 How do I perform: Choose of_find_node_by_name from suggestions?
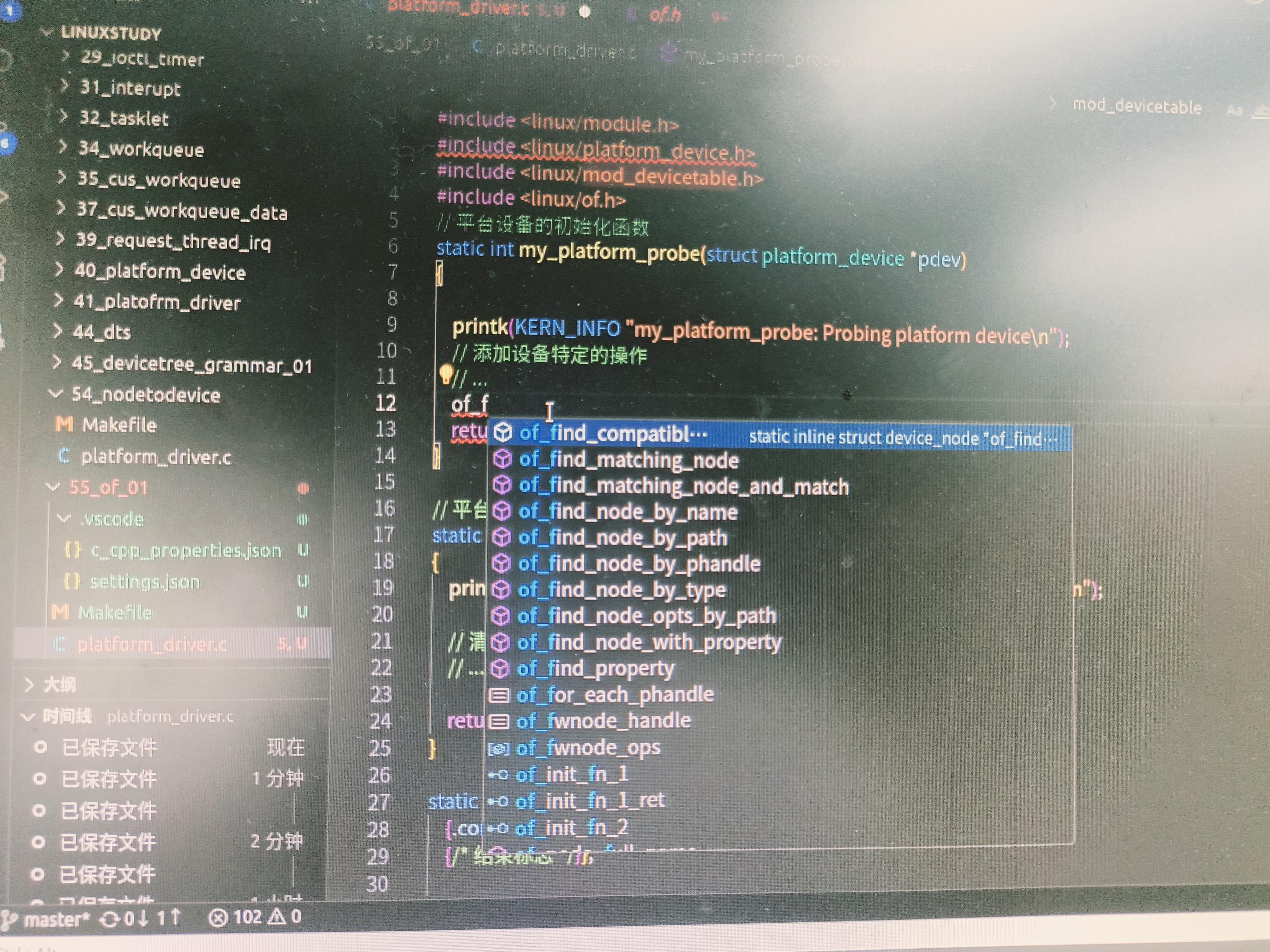click(x=628, y=512)
